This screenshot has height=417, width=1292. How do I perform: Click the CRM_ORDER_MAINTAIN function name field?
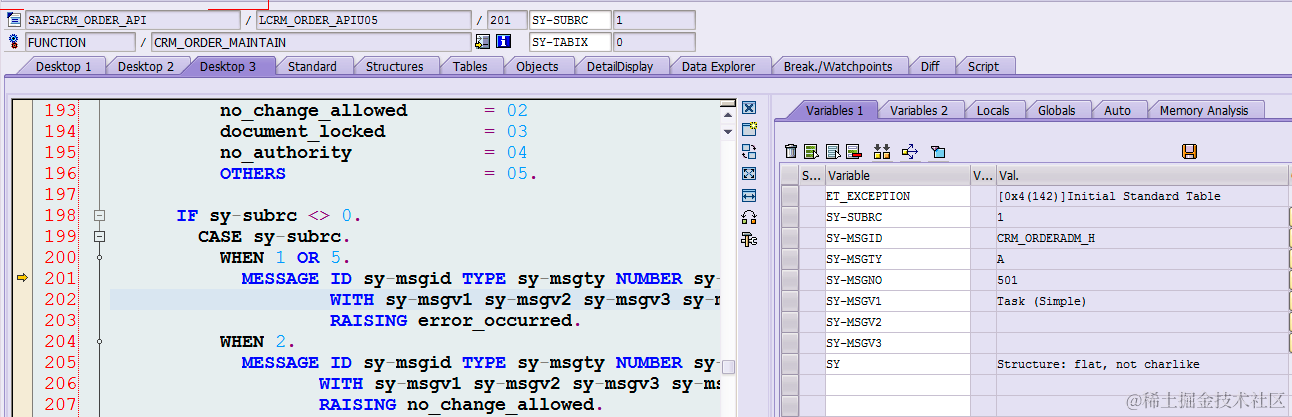coord(310,42)
